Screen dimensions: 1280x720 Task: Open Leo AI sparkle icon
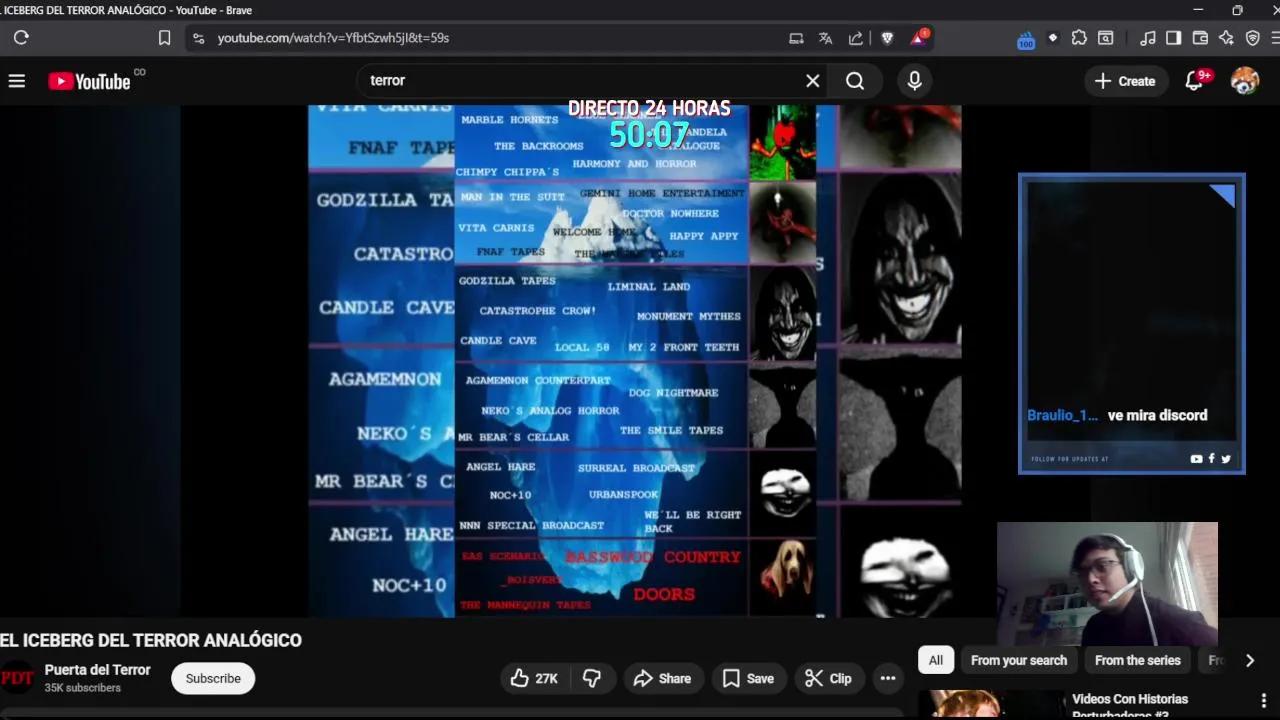coord(1226,38)
